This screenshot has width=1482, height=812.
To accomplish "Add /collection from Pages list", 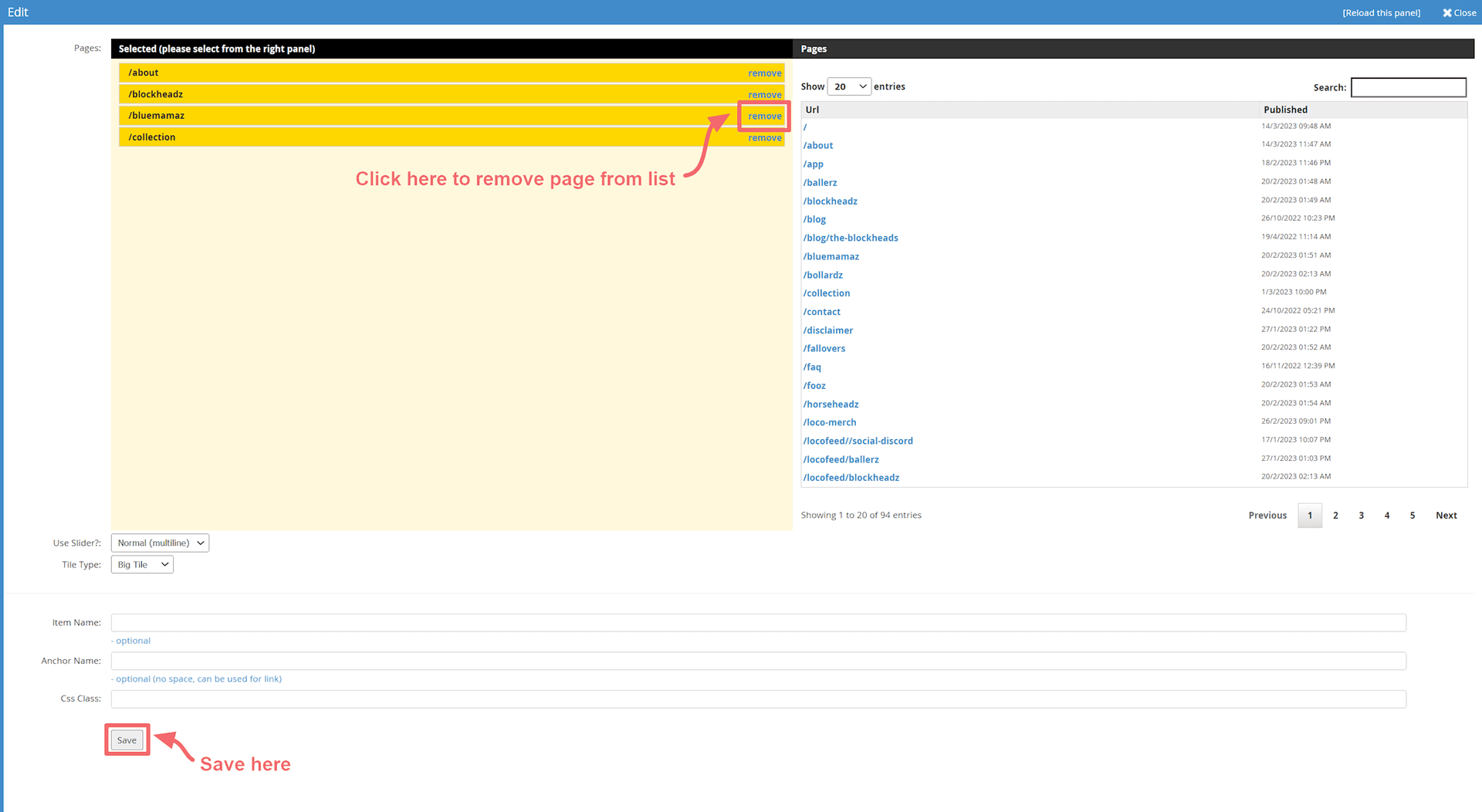I will point(826,293).
